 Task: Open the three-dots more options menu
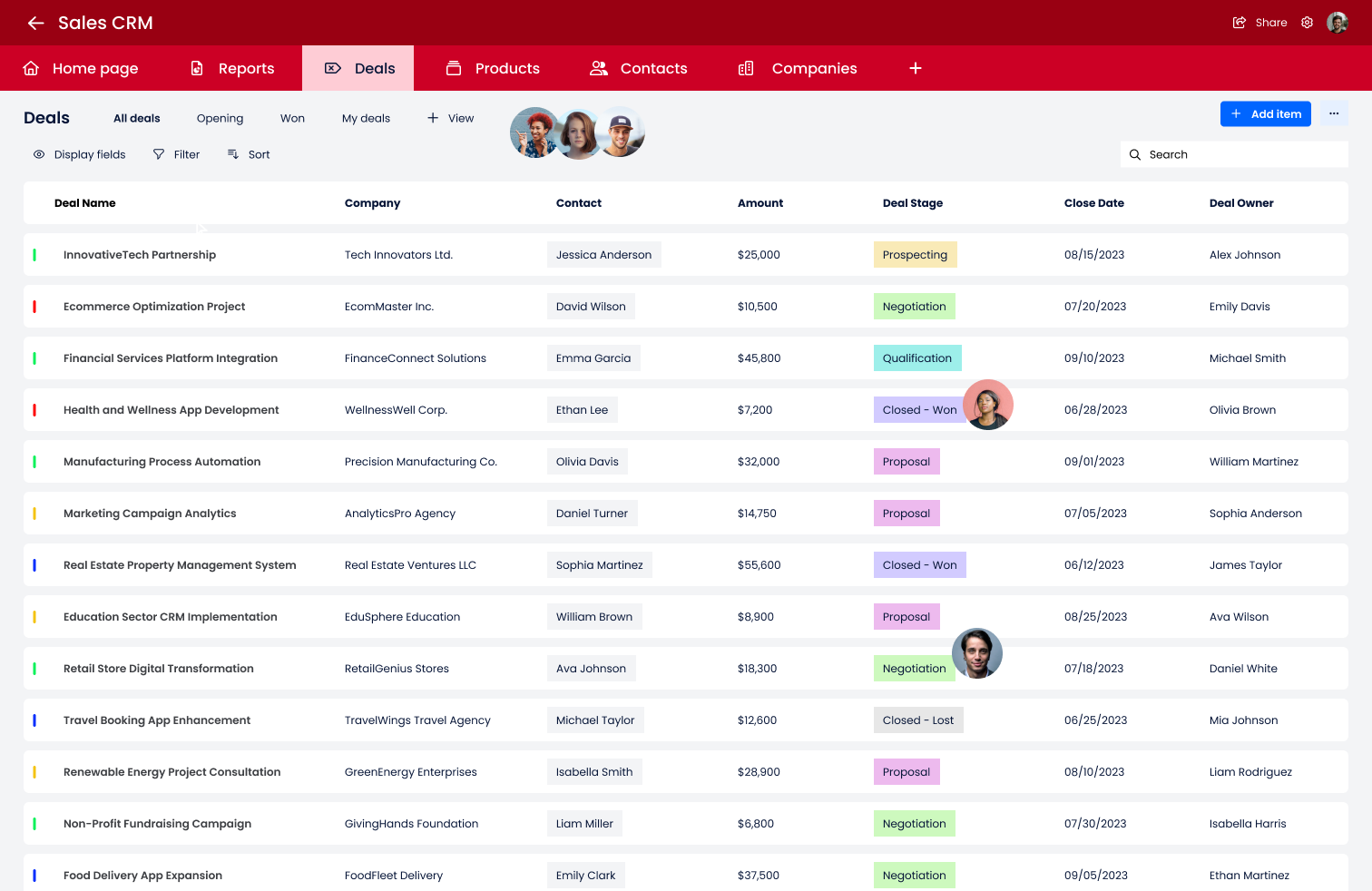click(1334, 113)
